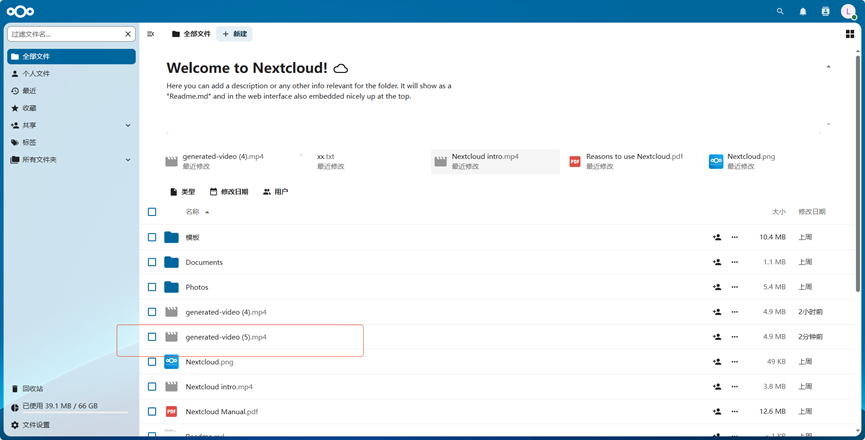Click the 新建 new button

coord(234,34)
